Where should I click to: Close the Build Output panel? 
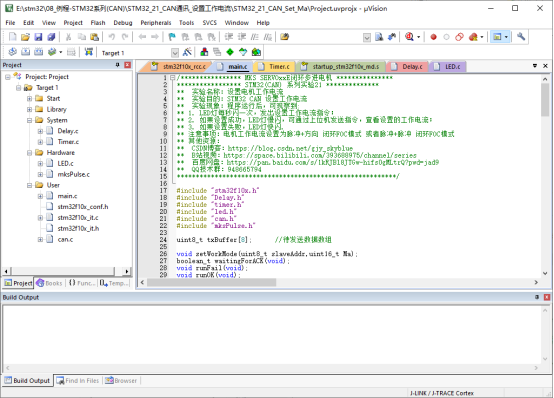coord(547,297)
